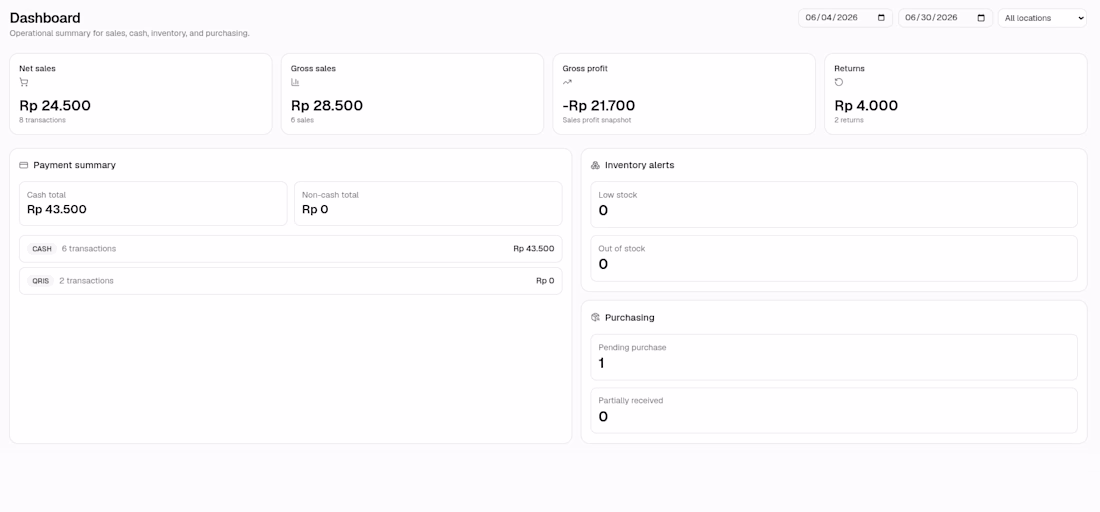The height and width of the screenshot is (512, 1100).
Task: Click the circular arrow icon under Returns
Action: click(x=838, y=82)
